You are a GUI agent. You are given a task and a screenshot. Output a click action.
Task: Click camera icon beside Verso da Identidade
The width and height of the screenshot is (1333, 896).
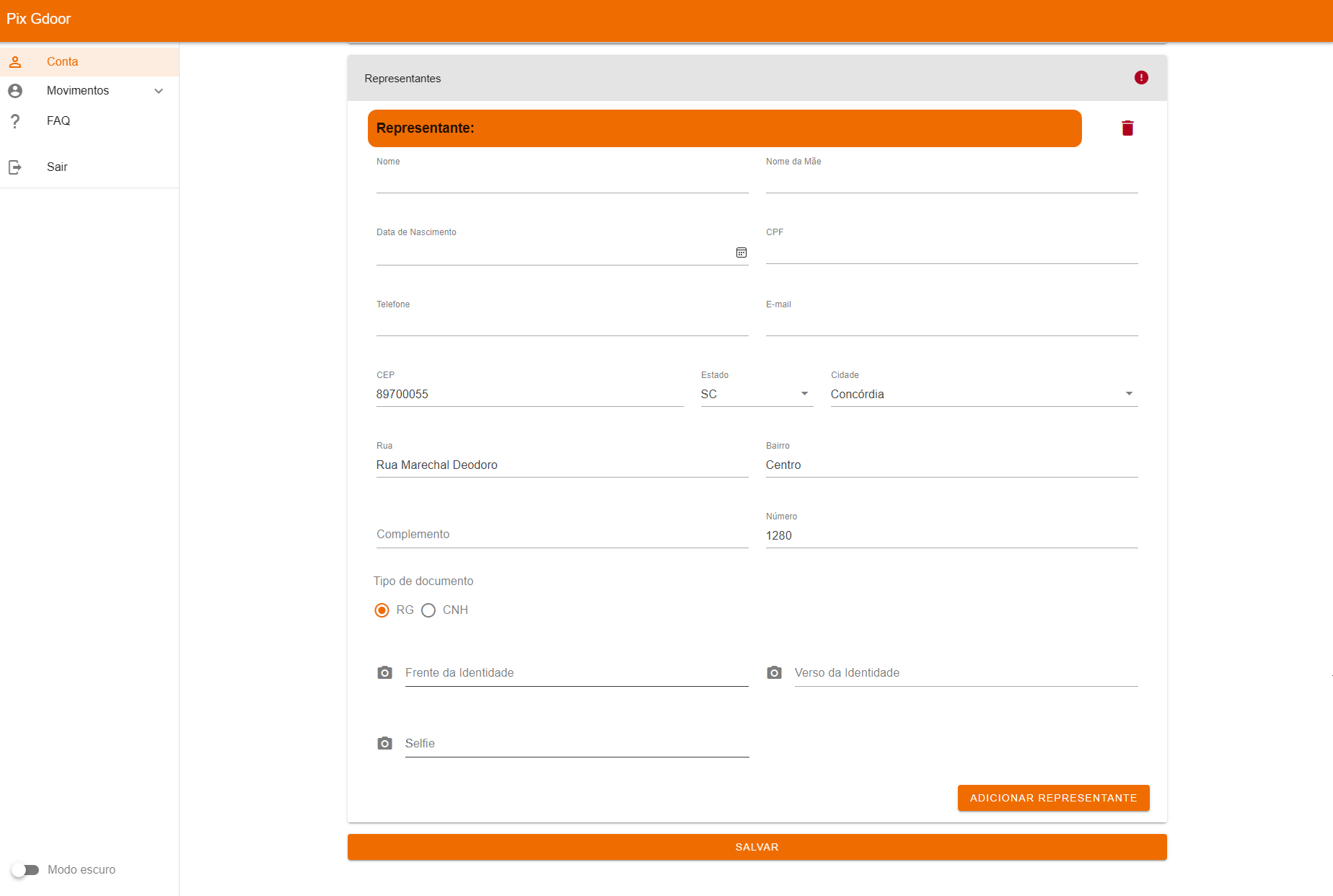tap(774, 672)
